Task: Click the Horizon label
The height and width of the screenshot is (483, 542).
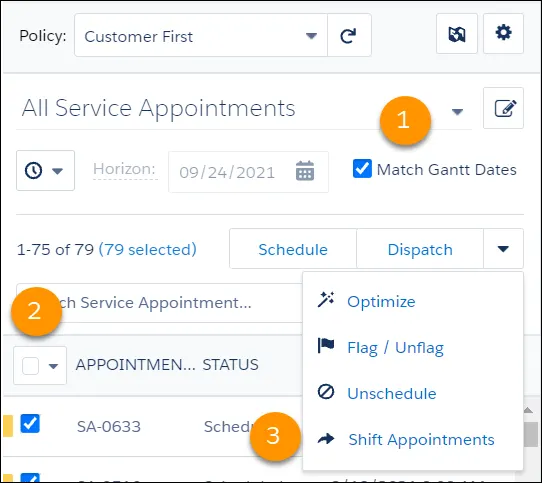Action: [124, 169]
